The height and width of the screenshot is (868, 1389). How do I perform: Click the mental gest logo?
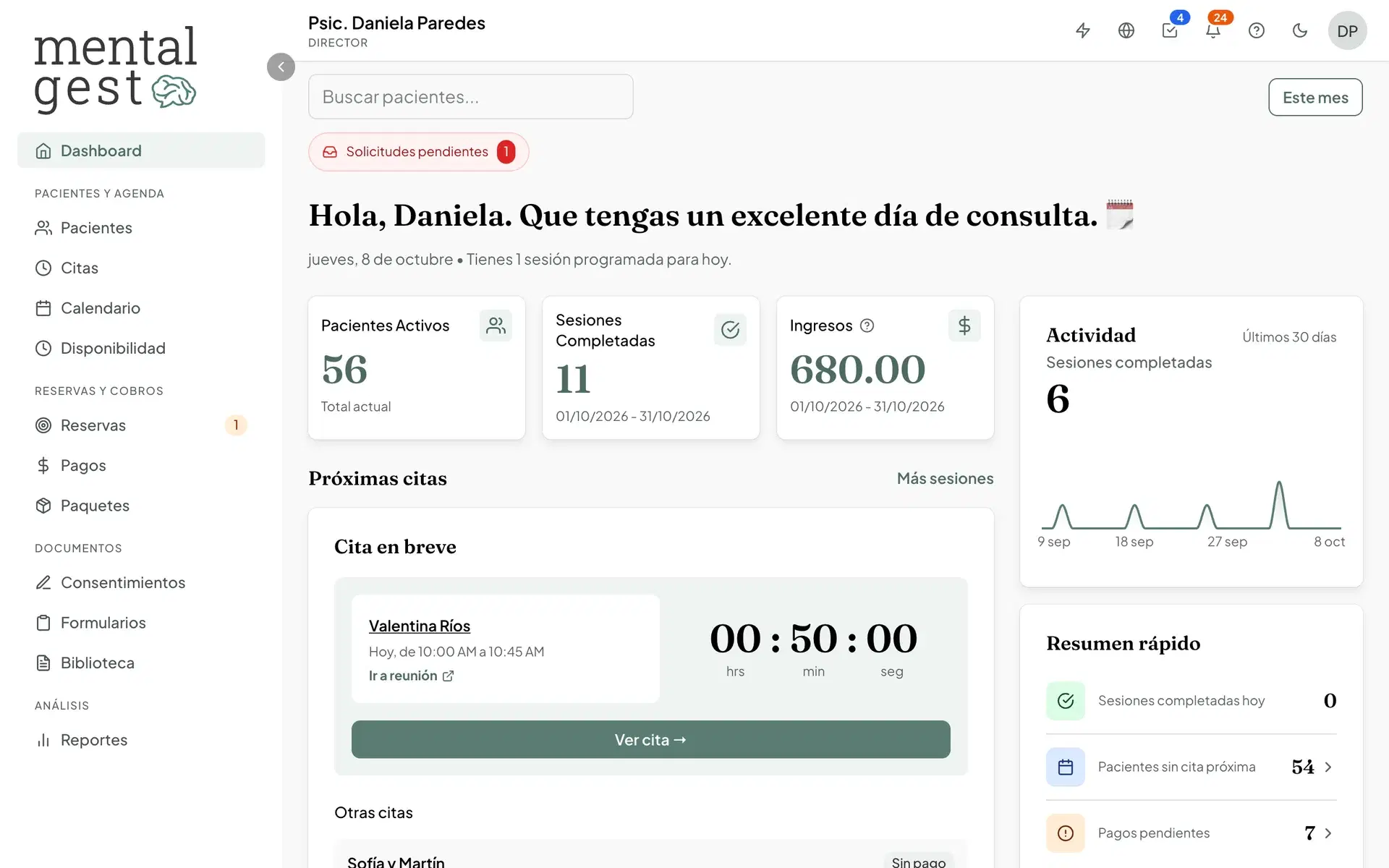tap(115, 69)
